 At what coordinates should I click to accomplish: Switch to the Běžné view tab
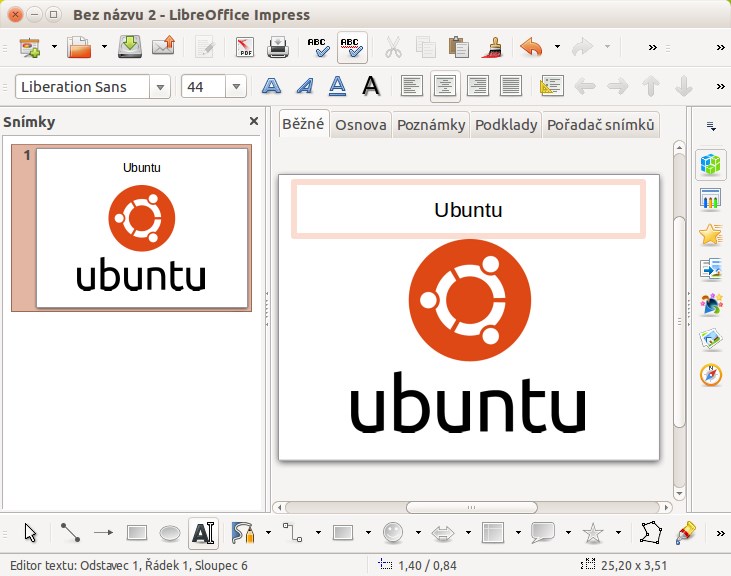tap(303, 124)
